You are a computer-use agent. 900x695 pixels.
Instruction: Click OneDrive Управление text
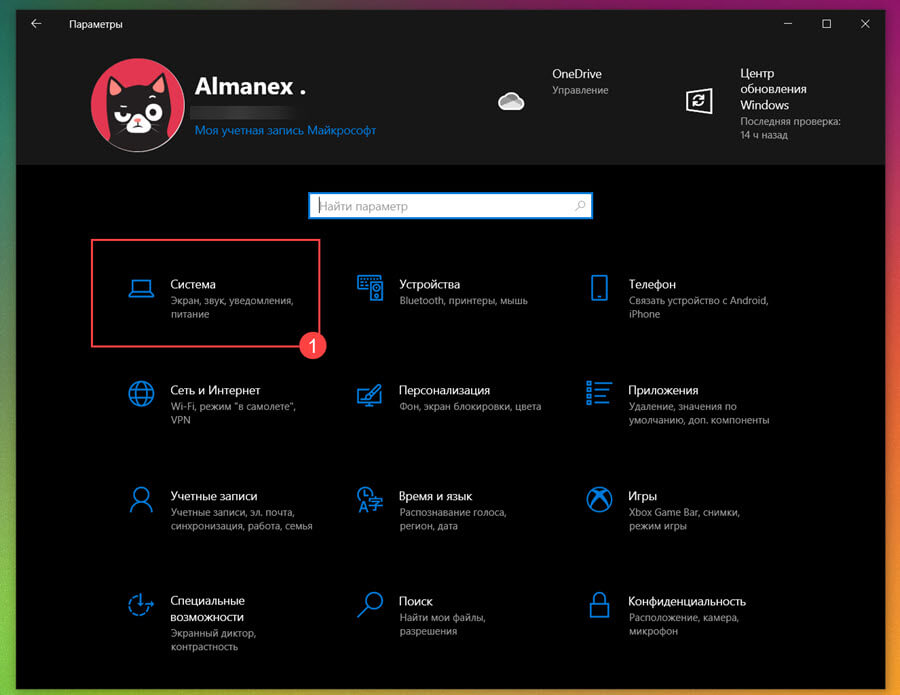click(580, 90)
